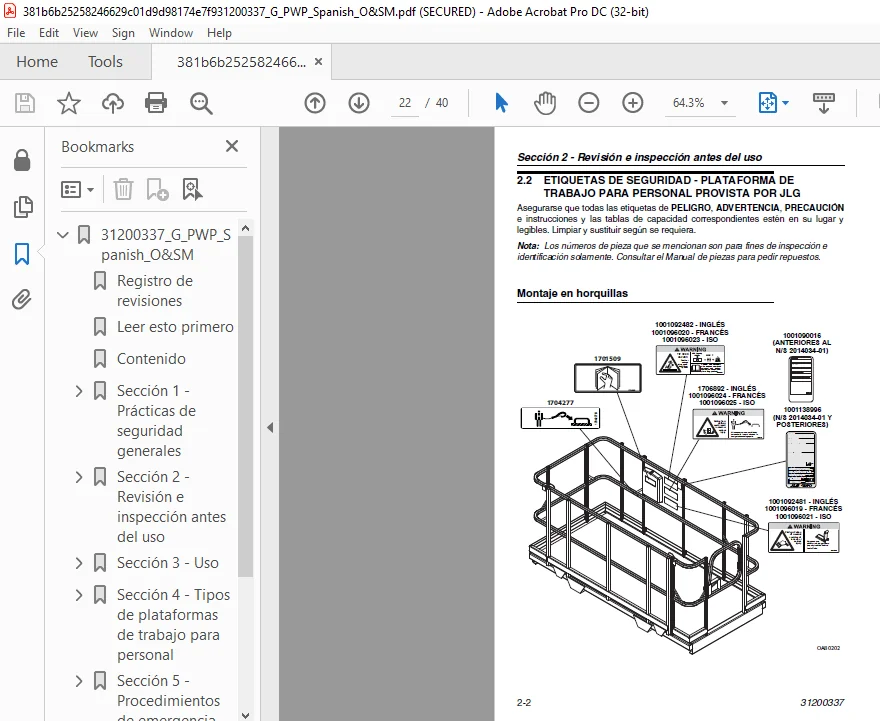Switch to the Home tab
The image size is (880, 721).
tap(37, 62)
